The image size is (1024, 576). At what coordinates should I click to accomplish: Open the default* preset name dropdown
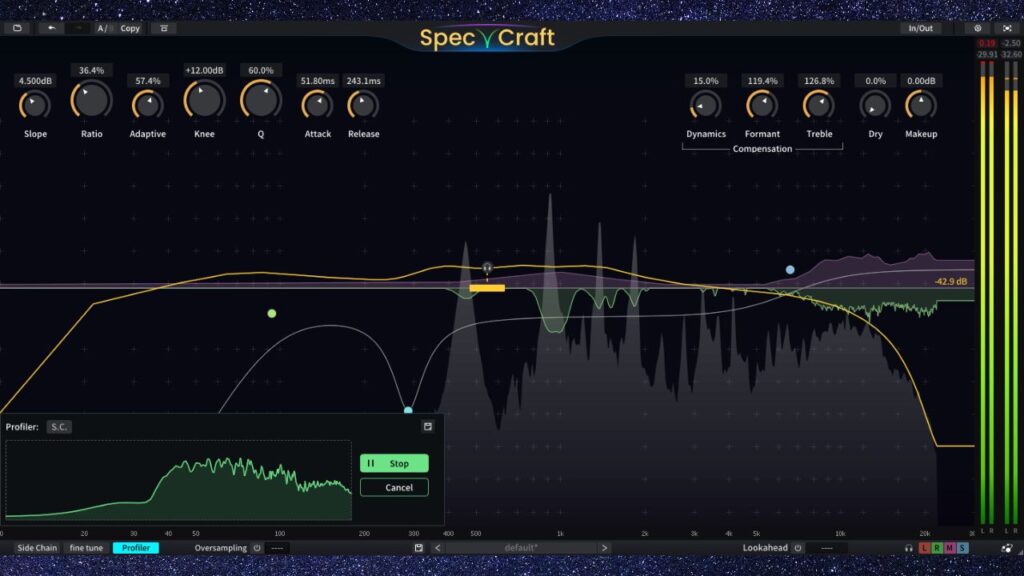coord(520,548)
